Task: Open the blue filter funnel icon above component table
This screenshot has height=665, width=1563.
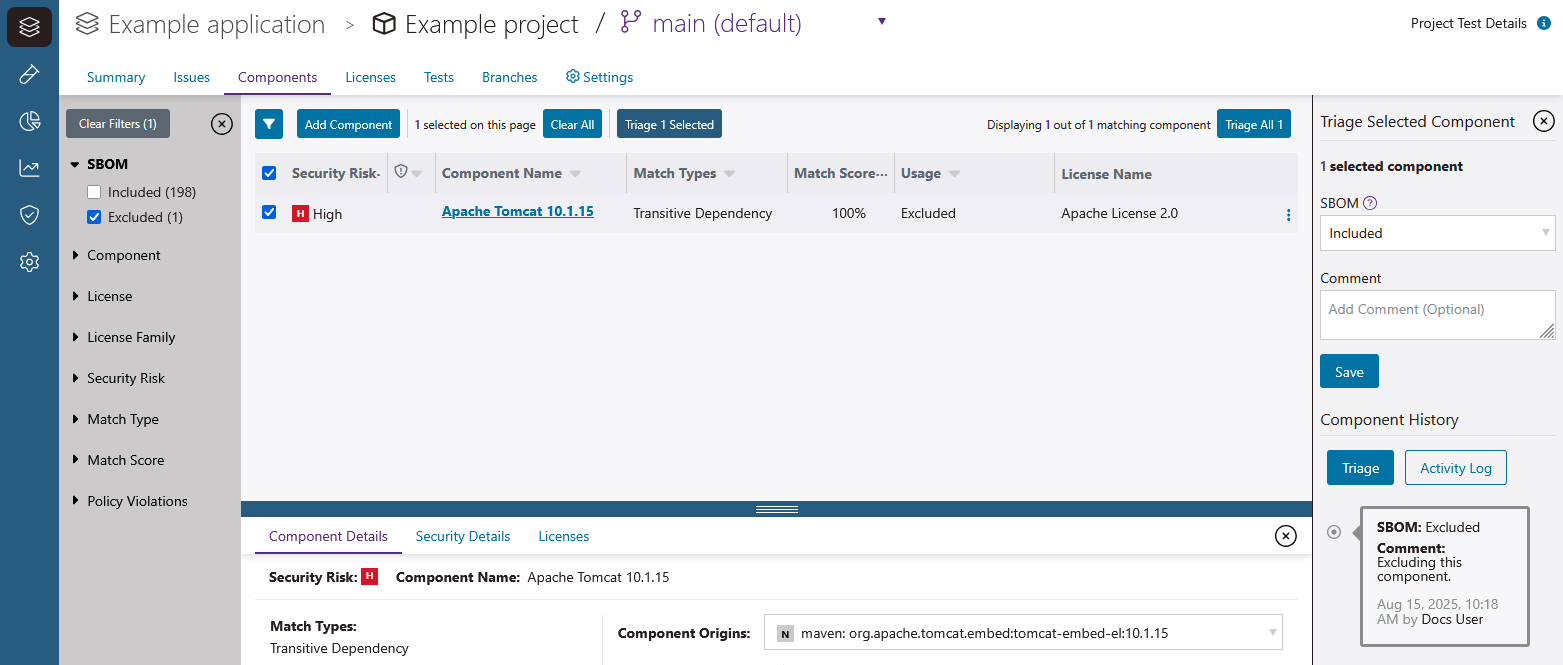Action: pyautogui.click(x=268, y=123)
